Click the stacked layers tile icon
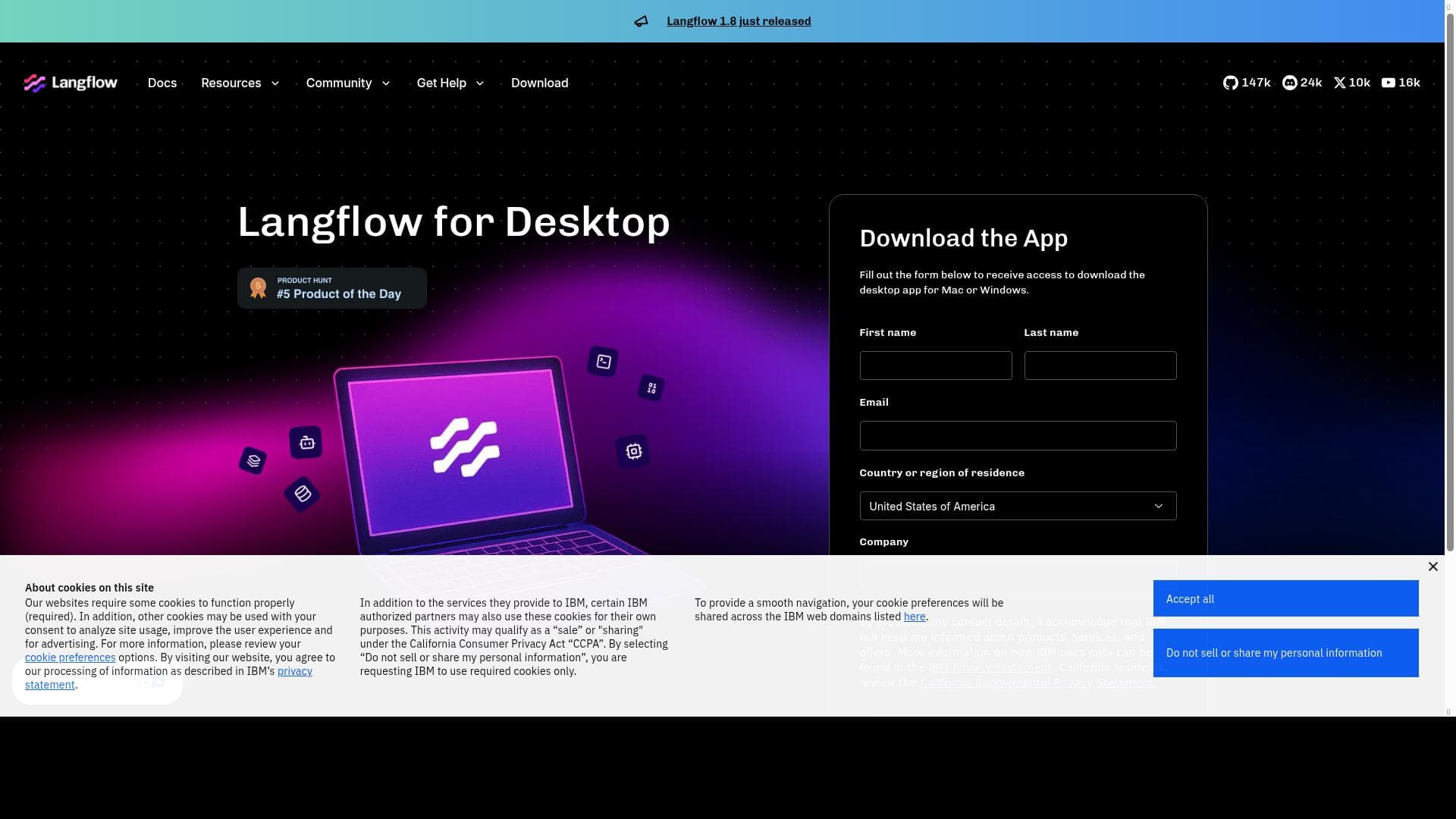The width and height of the screenshot is (1456, 819). [253, 460]
